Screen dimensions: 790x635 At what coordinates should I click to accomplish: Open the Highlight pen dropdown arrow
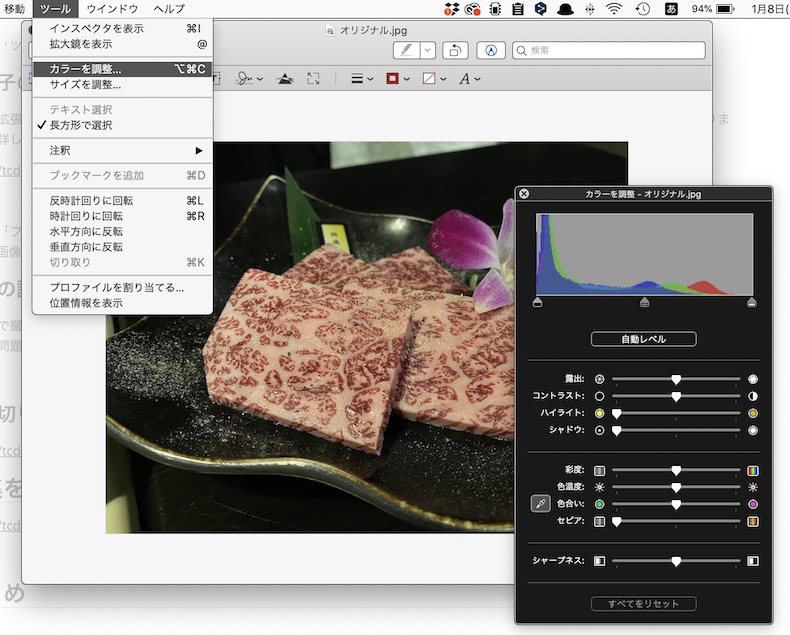(428, 50)
